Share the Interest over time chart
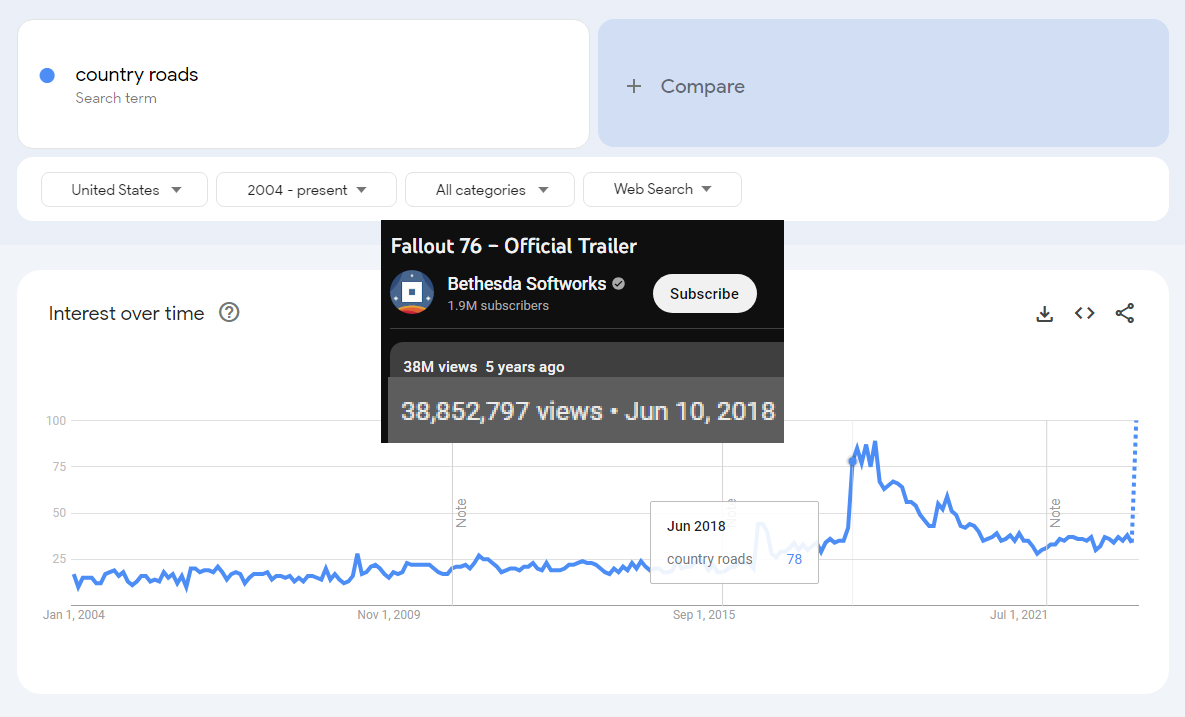Viewport: 1185px width, 717px height. 1125,313
